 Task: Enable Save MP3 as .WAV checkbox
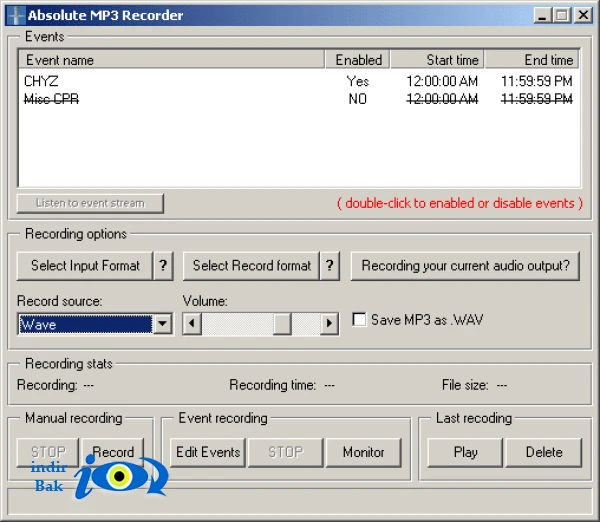point(359,320)
